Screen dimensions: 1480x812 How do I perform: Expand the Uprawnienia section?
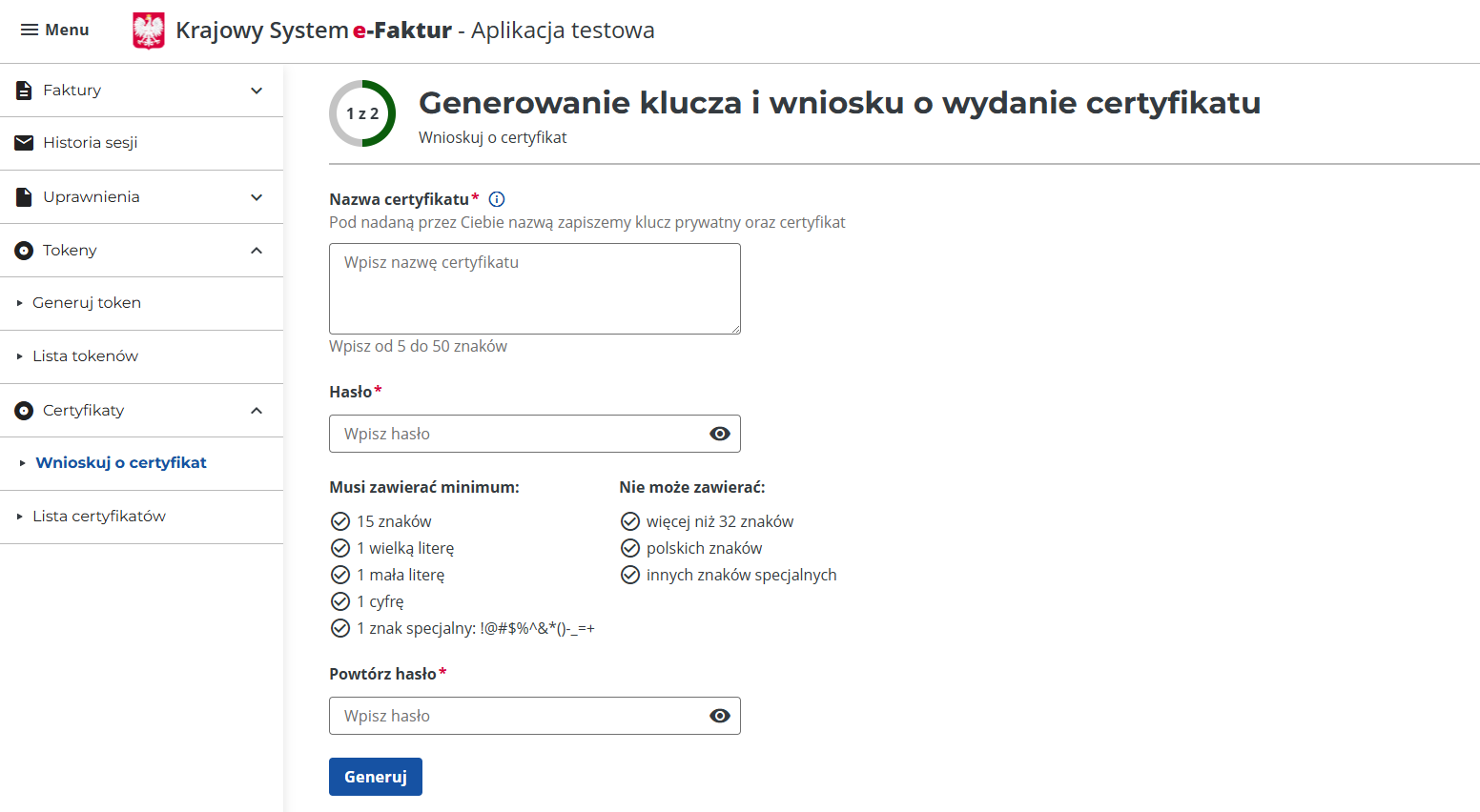[256, 196]
